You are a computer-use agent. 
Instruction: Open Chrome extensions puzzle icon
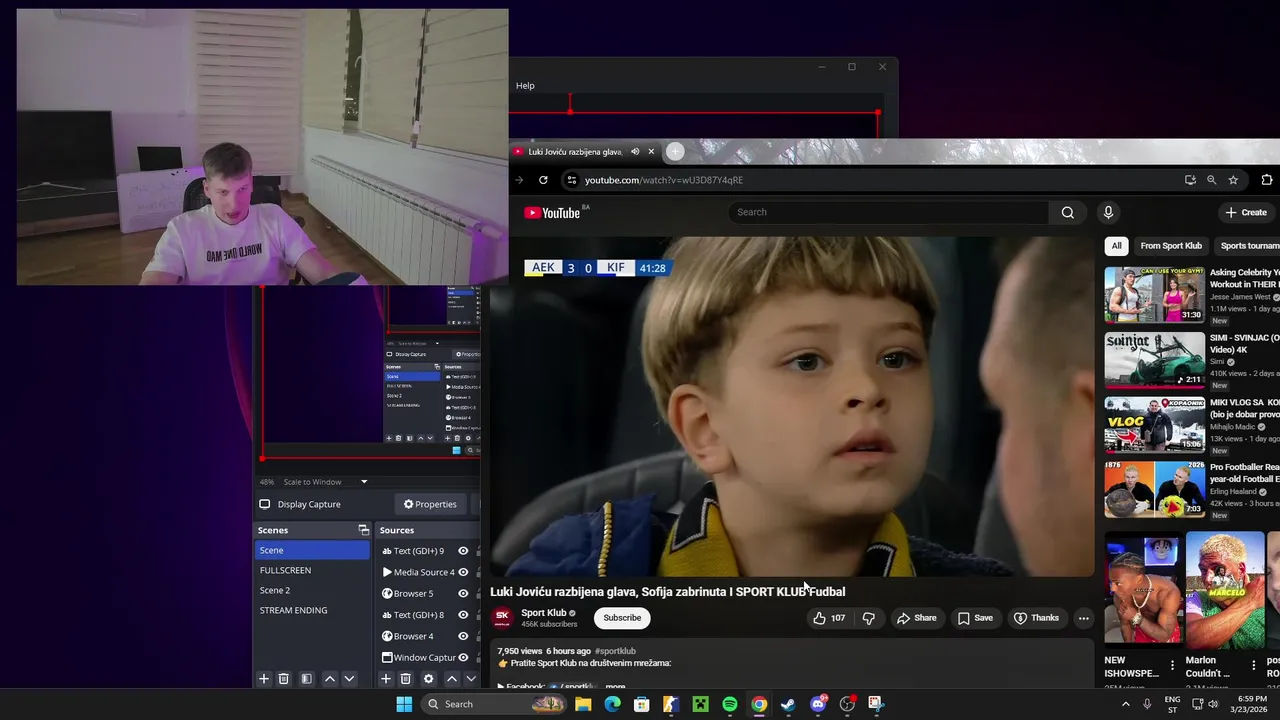(1267, 180)
